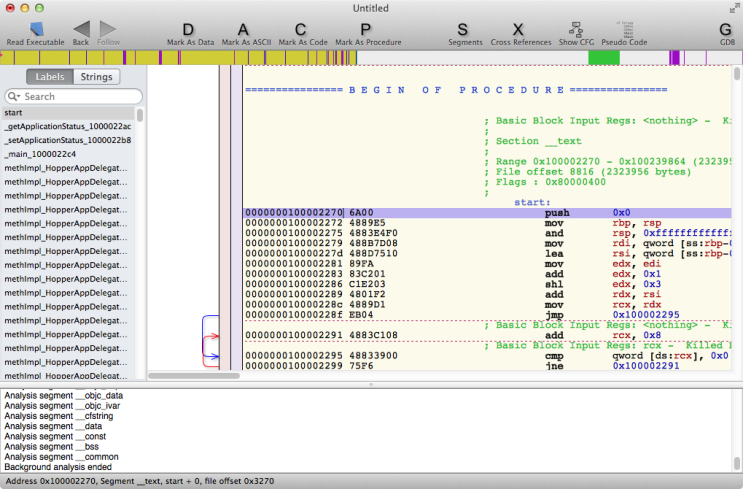Image resolution: width=743 pixels, height=489 pixels.
Task: Select the Mark As ASCII tool
Action: point(244,29)
